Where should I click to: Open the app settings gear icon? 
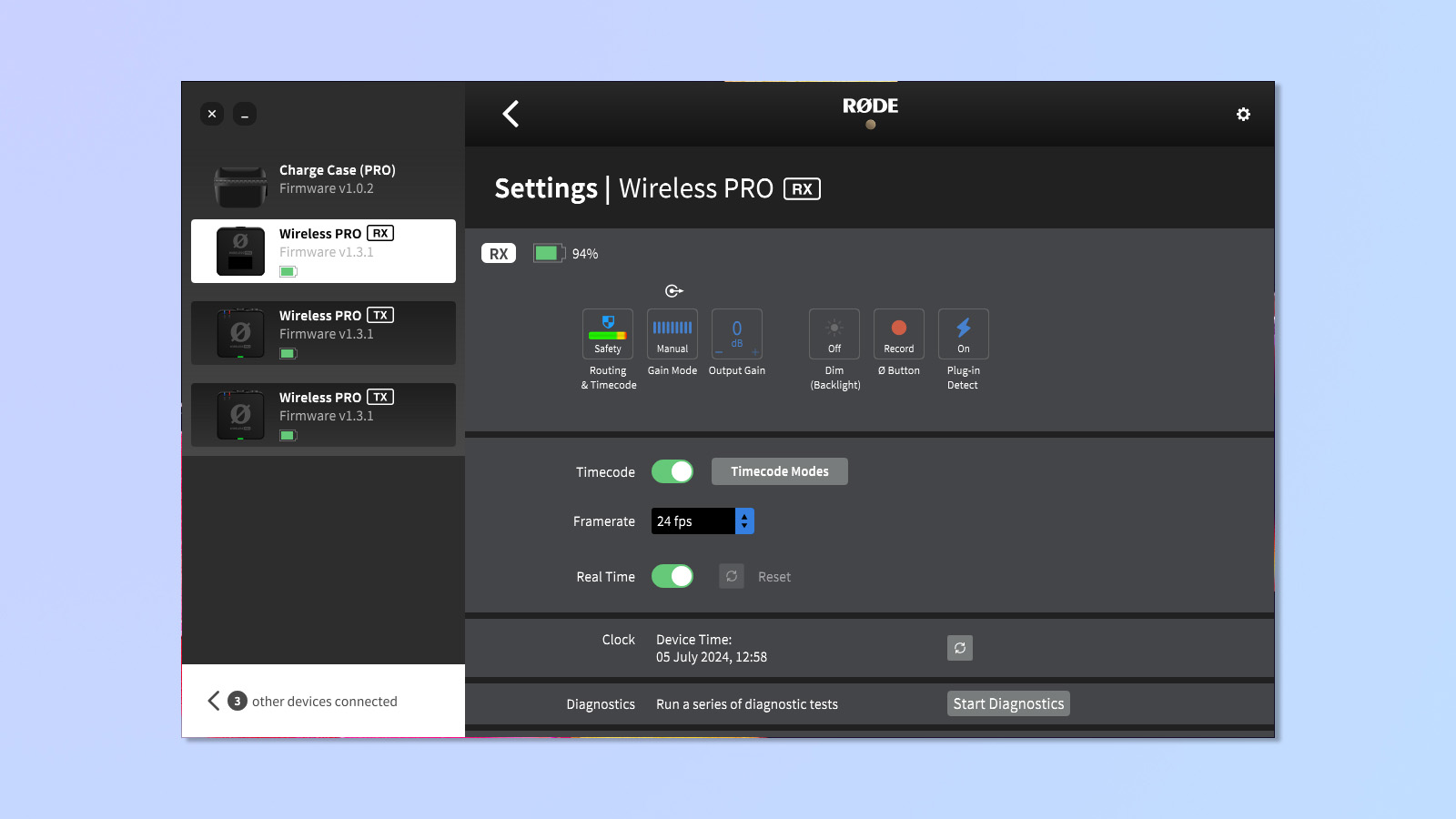click(1243, 114)
